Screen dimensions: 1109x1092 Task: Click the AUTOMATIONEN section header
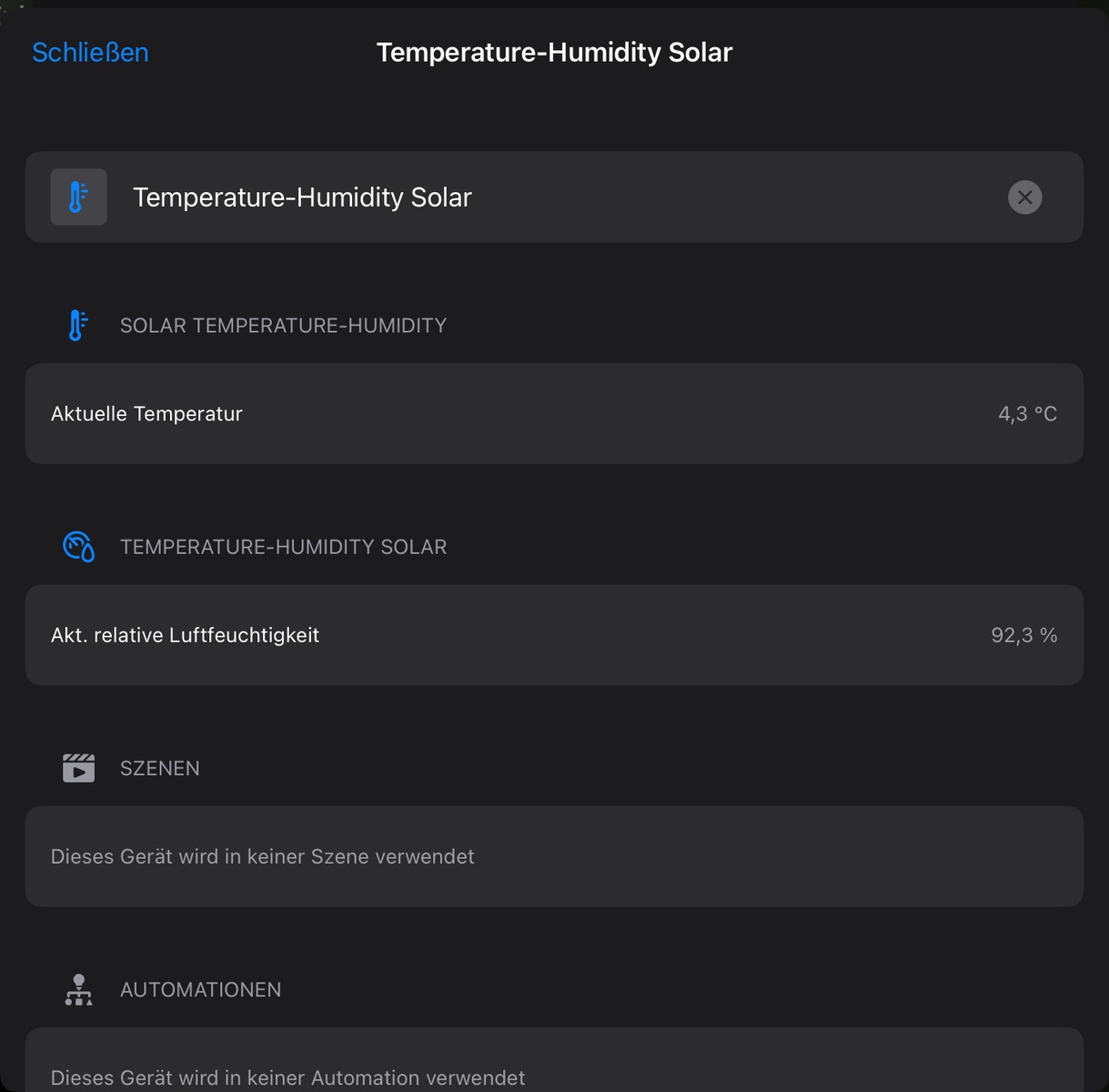[200, 990]
